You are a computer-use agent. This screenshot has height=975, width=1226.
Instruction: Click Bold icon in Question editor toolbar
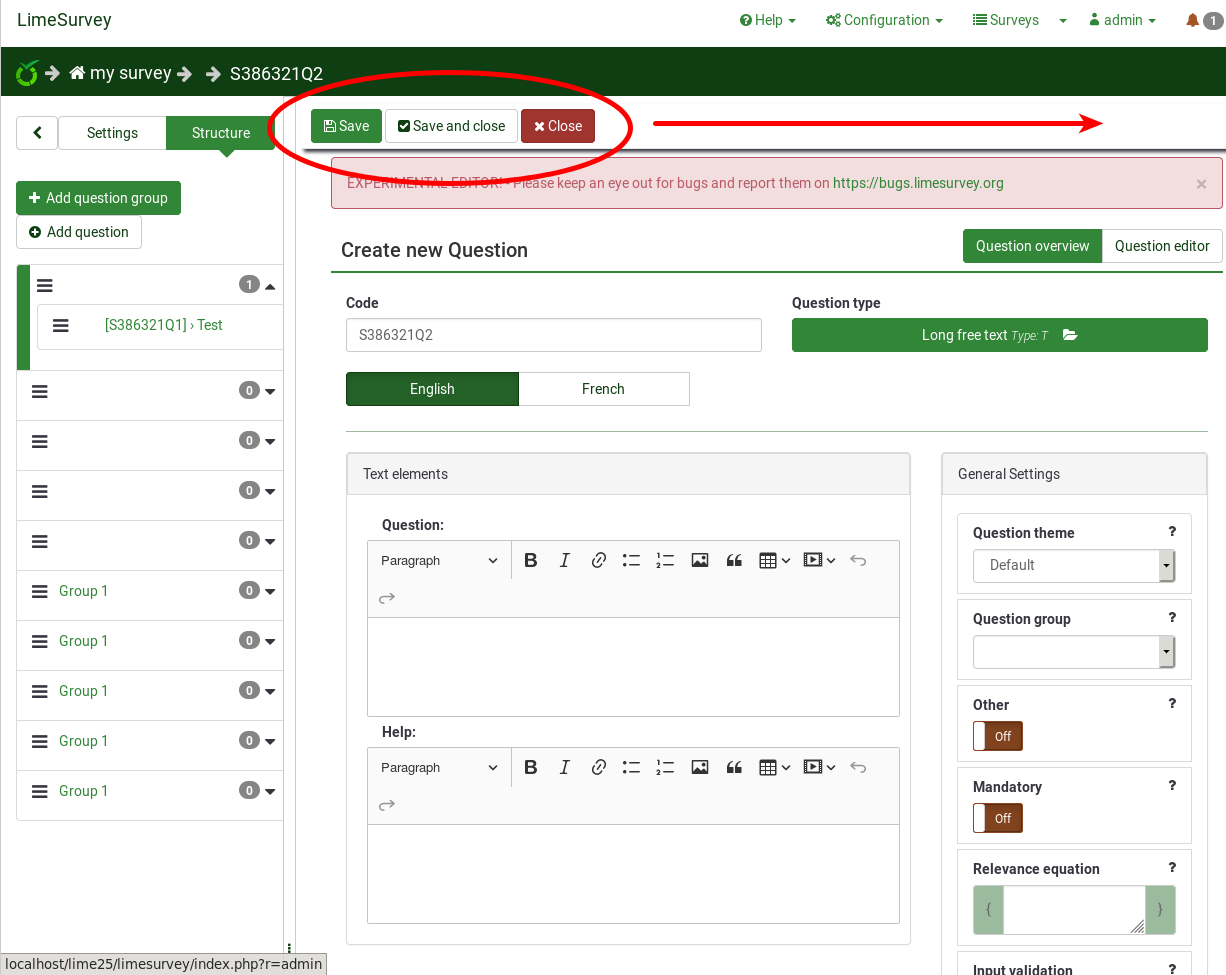[x=531, y=561]
